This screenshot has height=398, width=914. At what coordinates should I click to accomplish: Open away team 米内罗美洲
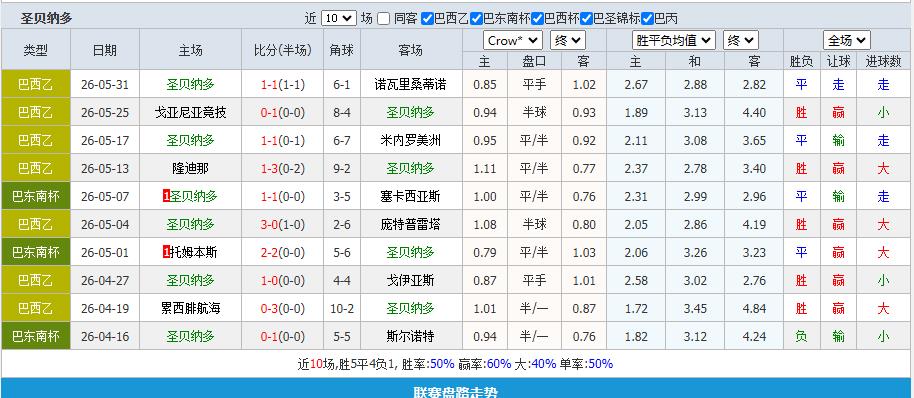click(x=411, y=140)
